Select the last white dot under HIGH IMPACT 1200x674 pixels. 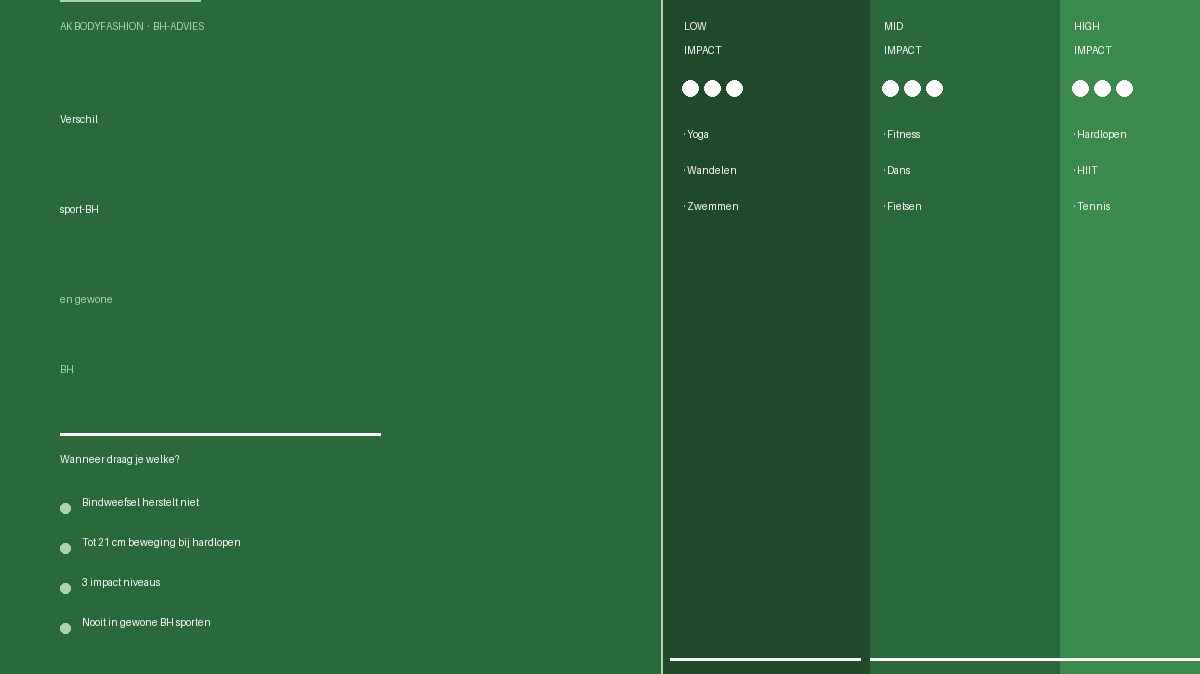1124,89
